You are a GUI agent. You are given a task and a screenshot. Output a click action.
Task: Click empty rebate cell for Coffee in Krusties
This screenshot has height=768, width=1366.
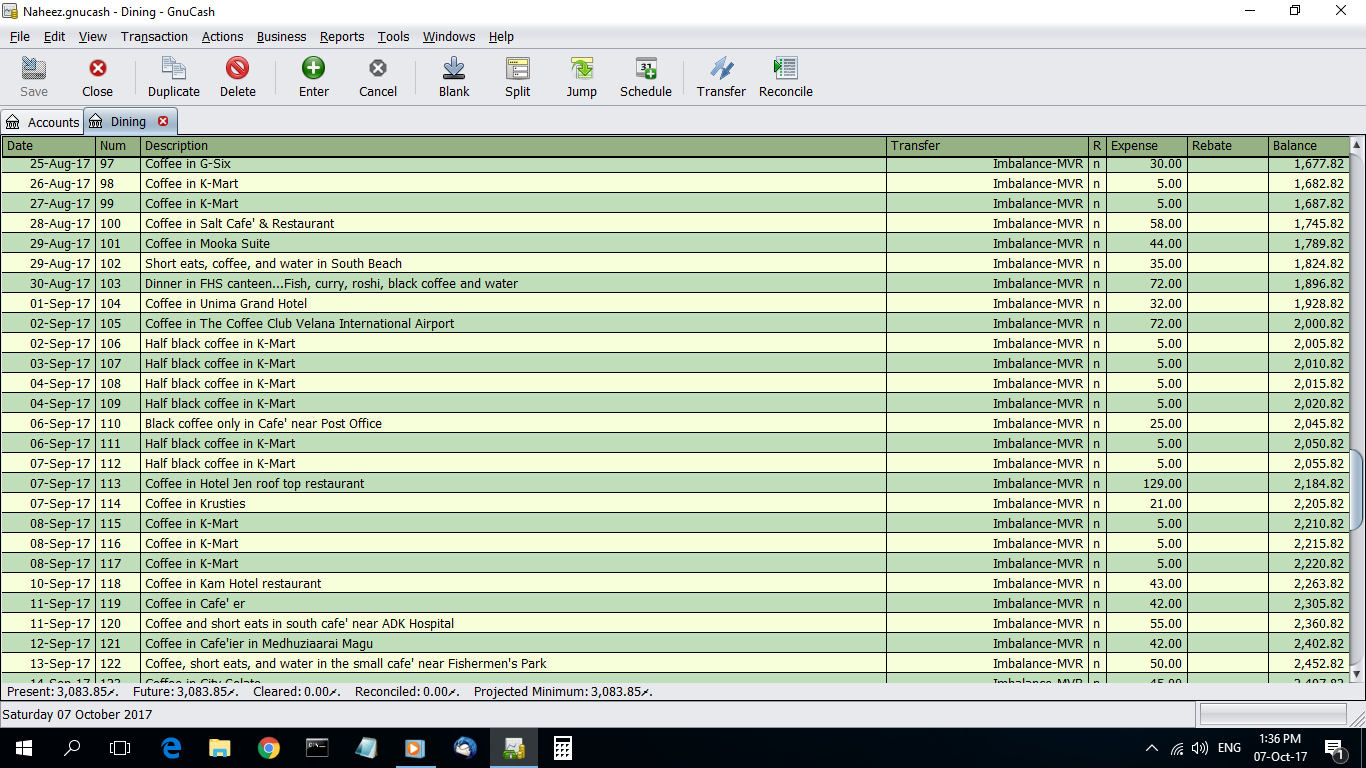[1228, 503]
